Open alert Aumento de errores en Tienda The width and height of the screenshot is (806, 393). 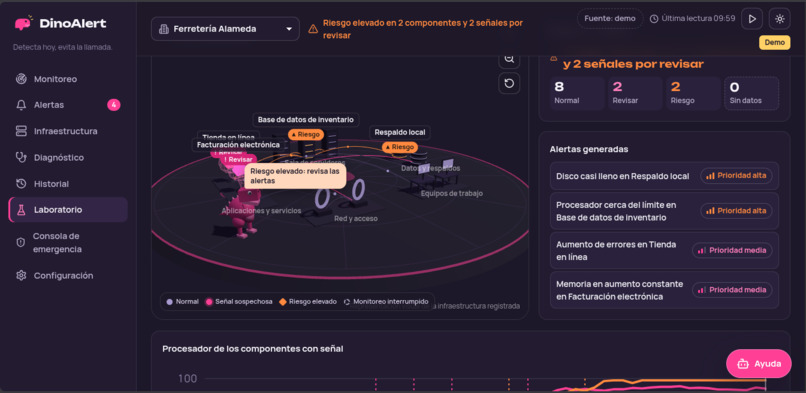(665, 250)
